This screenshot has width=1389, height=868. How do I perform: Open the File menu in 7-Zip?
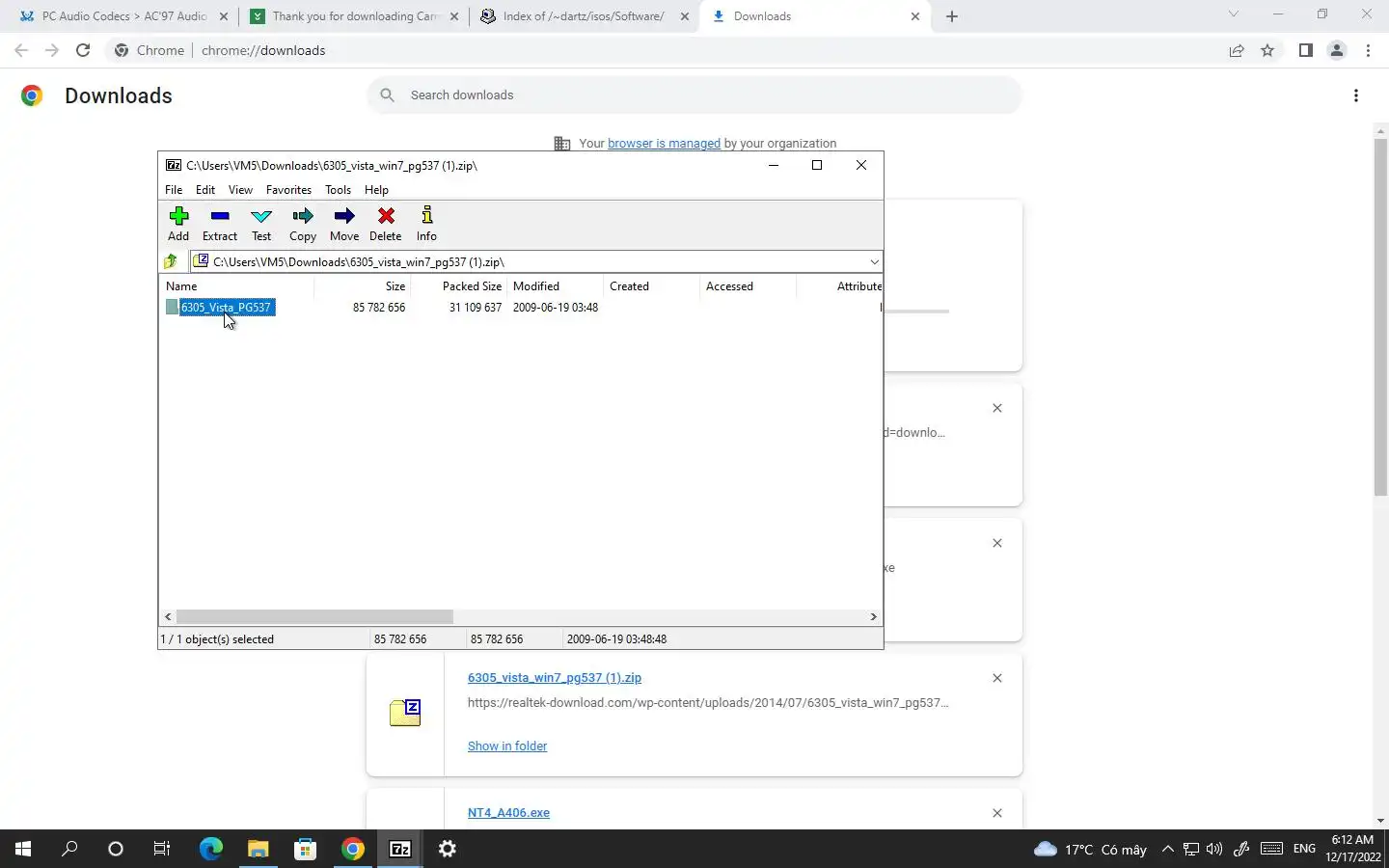pos(174,190)
